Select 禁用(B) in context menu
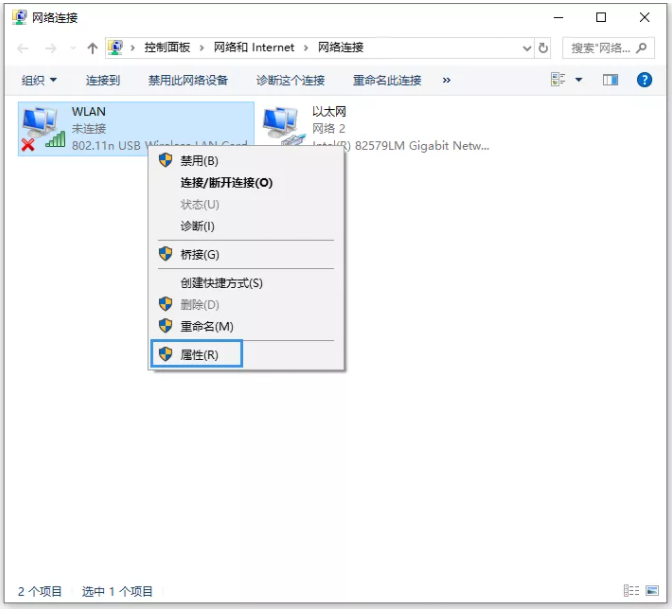Image resolution: width=672 pixels, height=609 pixels. click(199, 161)
